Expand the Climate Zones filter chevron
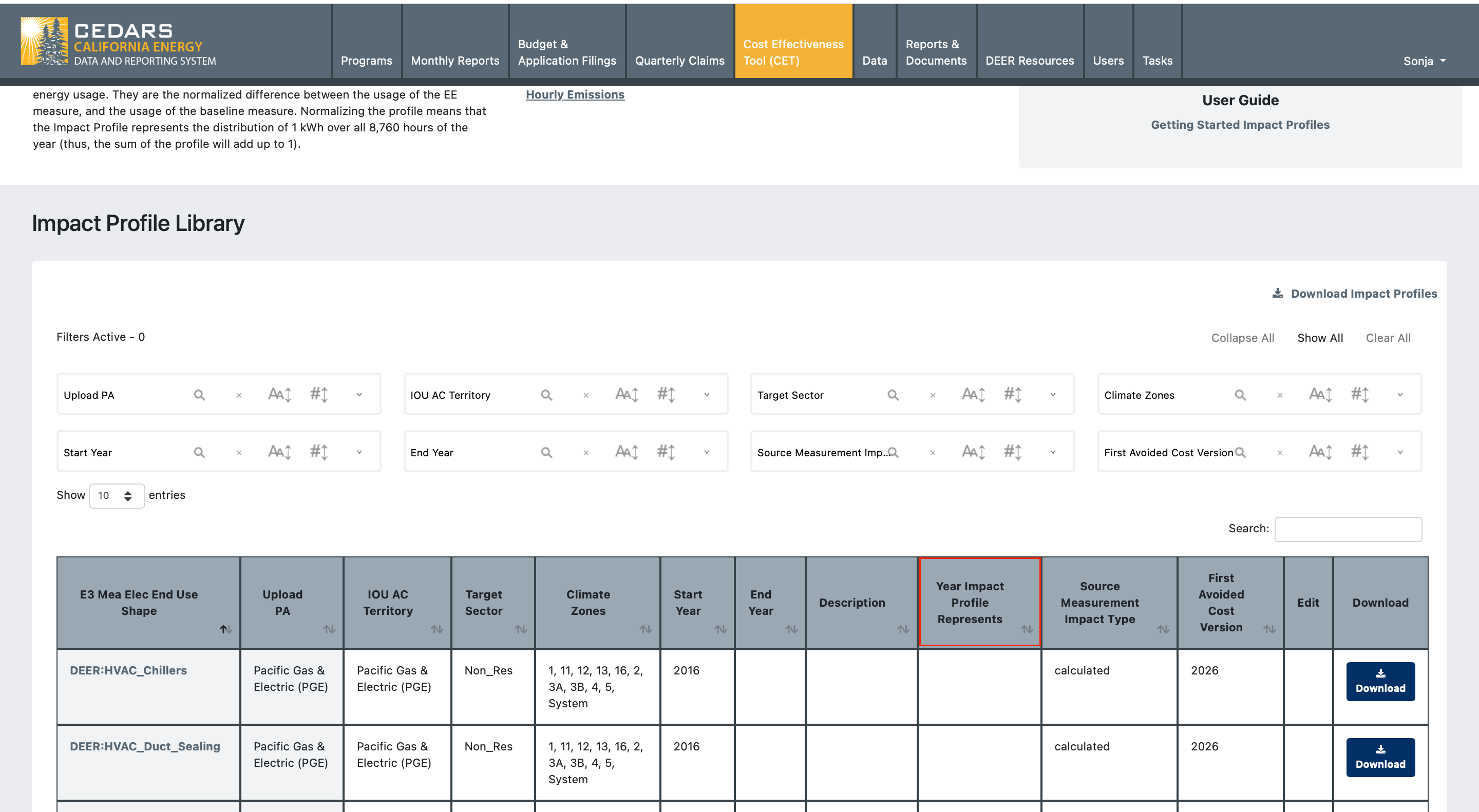 click(1400, 395)
